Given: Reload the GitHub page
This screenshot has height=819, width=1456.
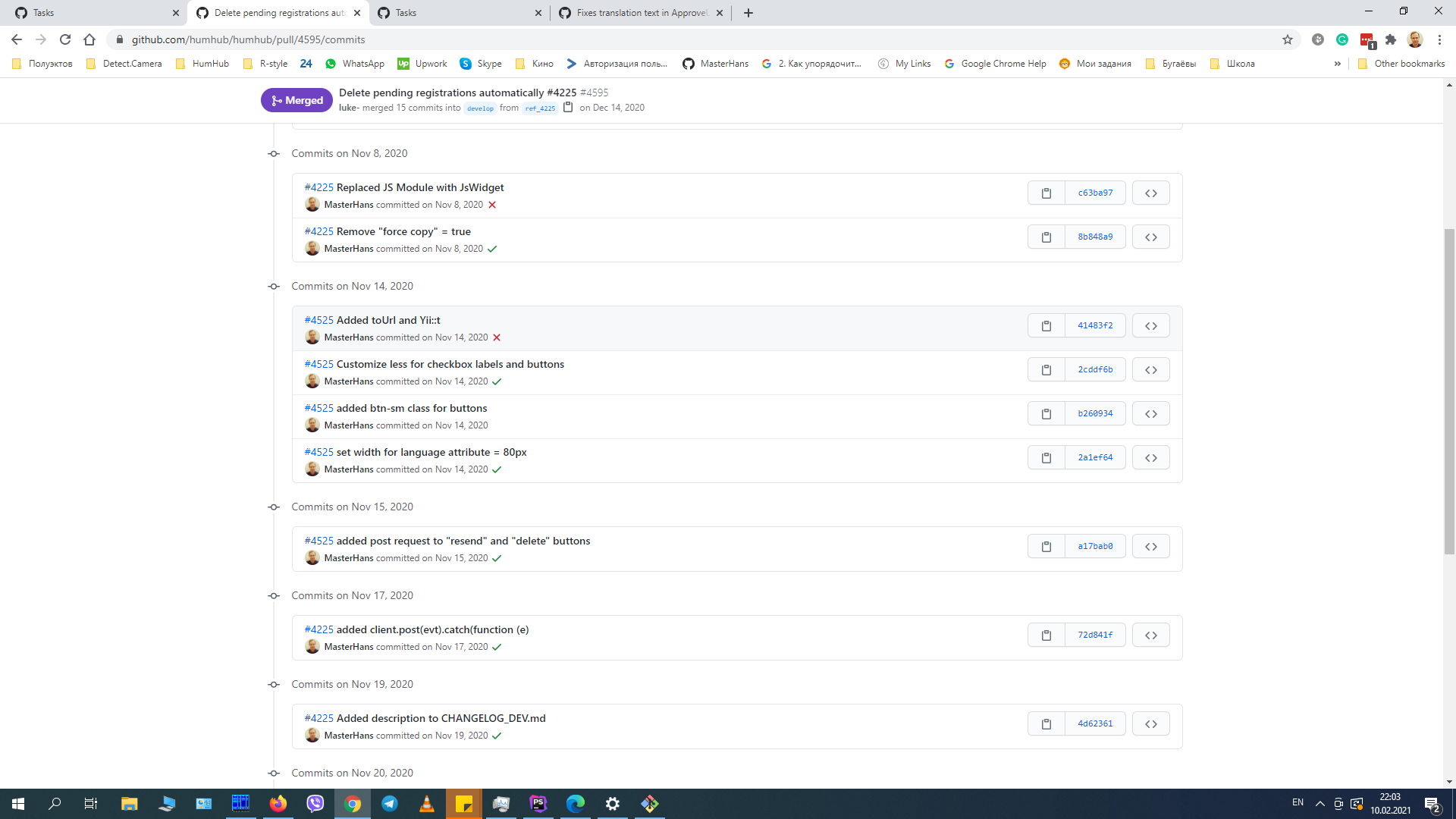Looking at the screenshot, I should point(65,39).
